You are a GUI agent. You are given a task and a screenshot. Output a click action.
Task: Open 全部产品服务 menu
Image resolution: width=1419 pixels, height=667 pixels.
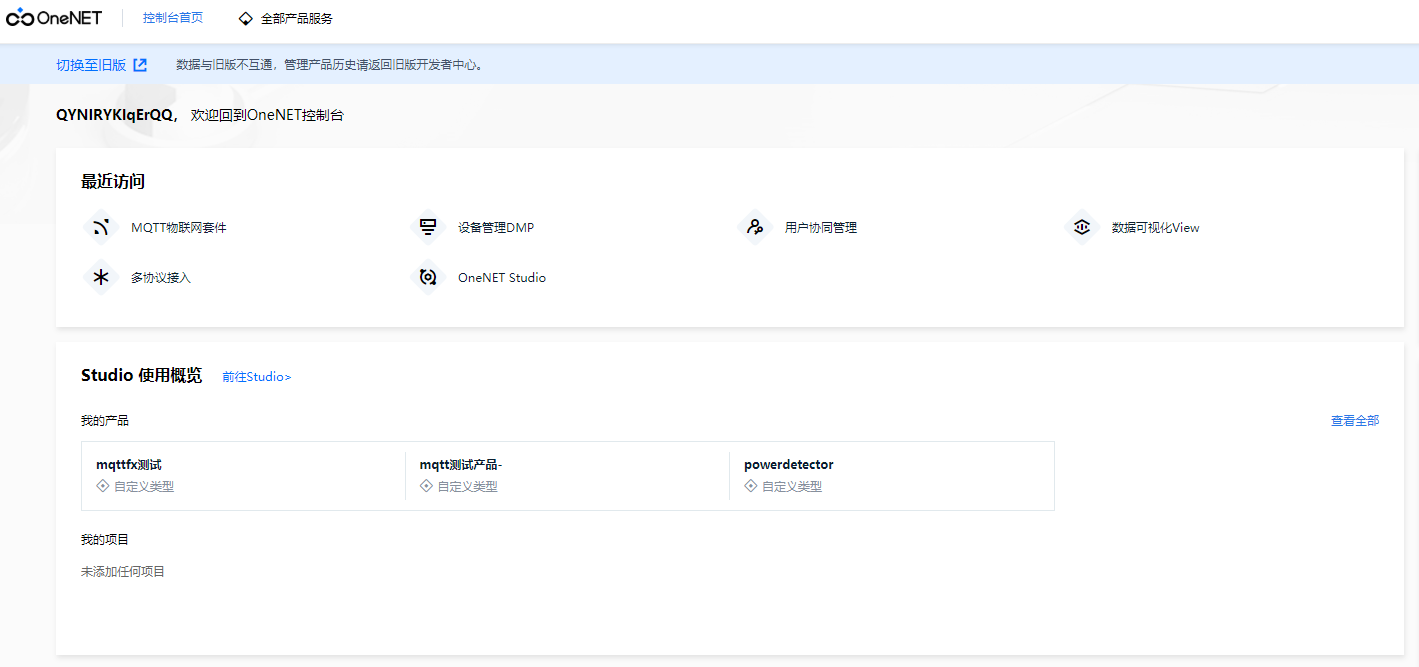[x=297, y=18]
